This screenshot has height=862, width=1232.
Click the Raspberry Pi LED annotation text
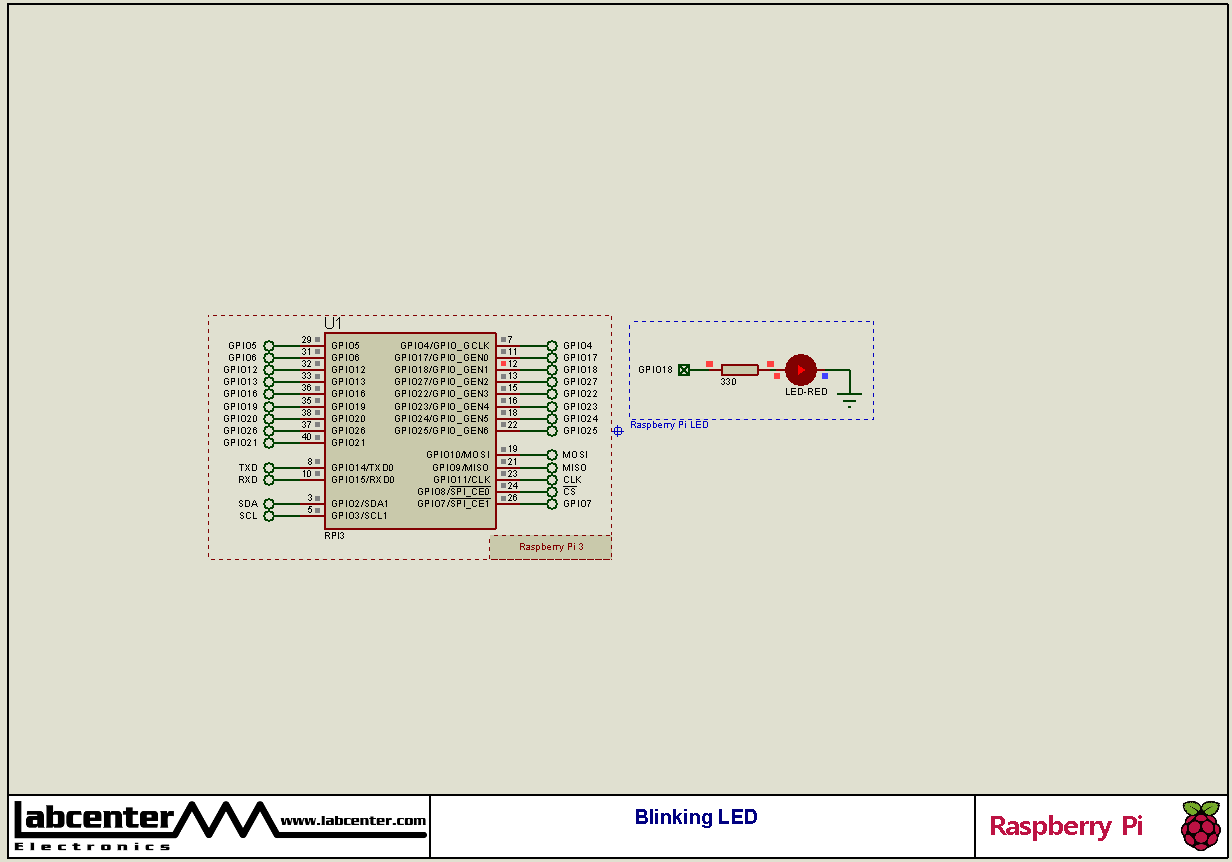668,423
